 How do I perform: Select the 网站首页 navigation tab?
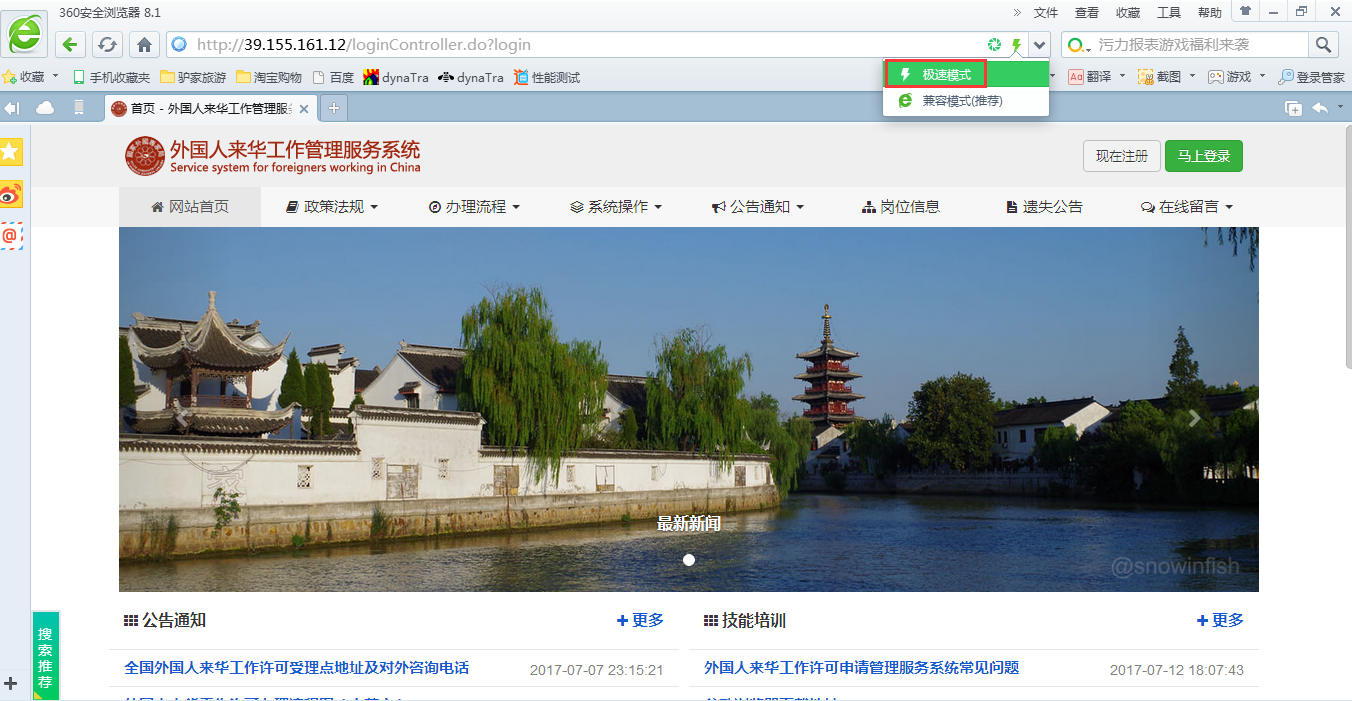[190, 207]
